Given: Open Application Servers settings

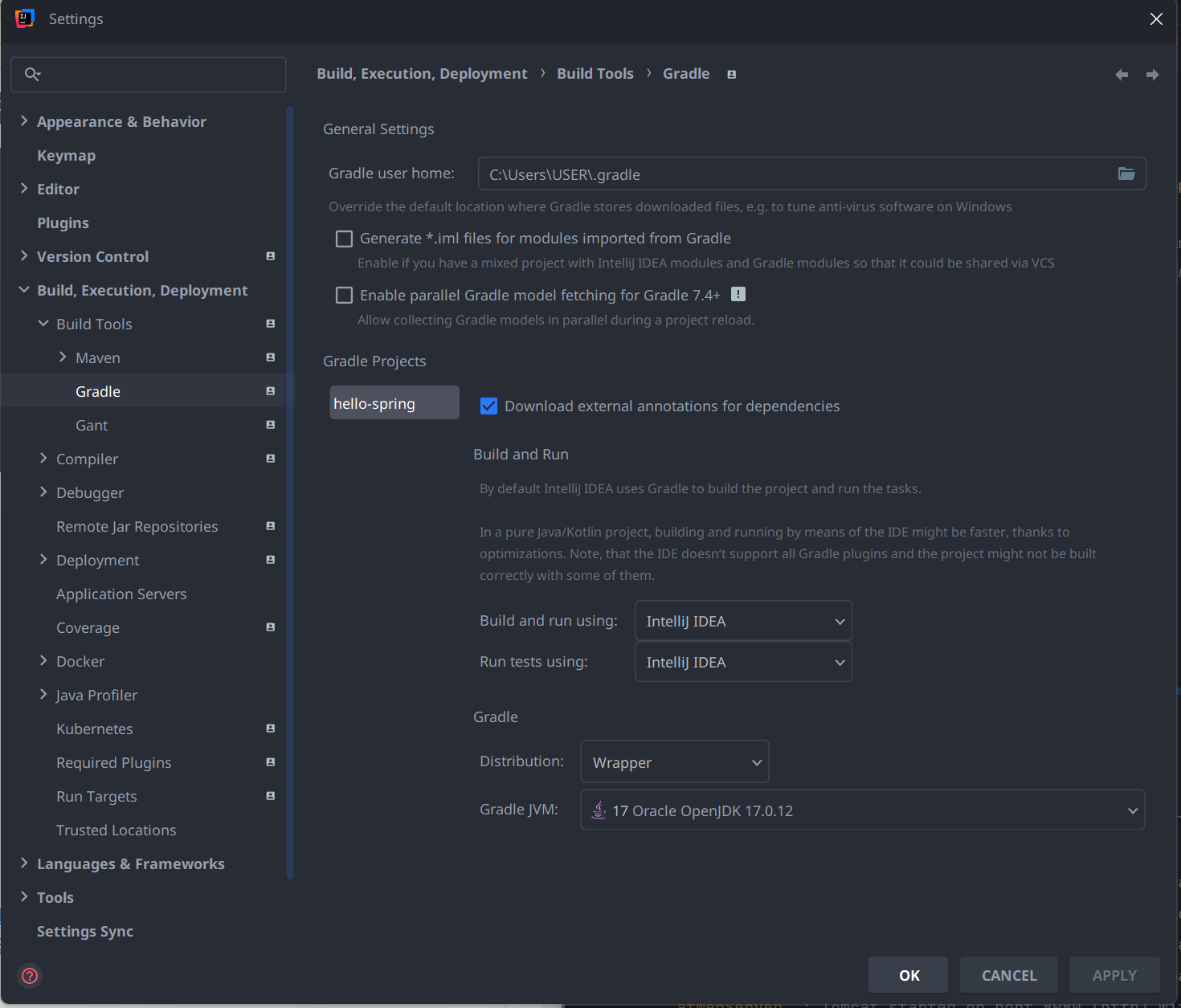Looking at the screenshot, I should click(121, 594).
